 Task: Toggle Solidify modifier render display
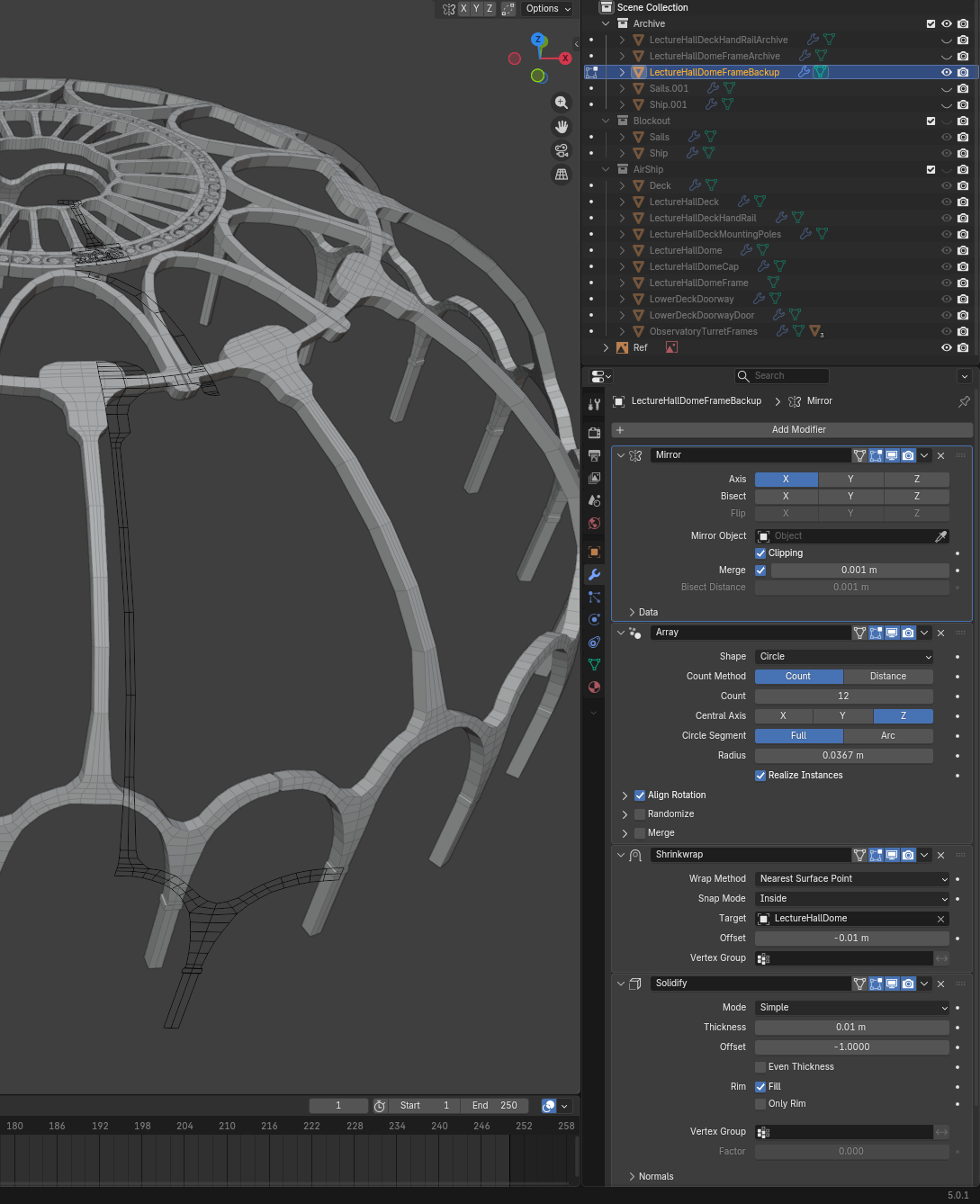(908, 984)
